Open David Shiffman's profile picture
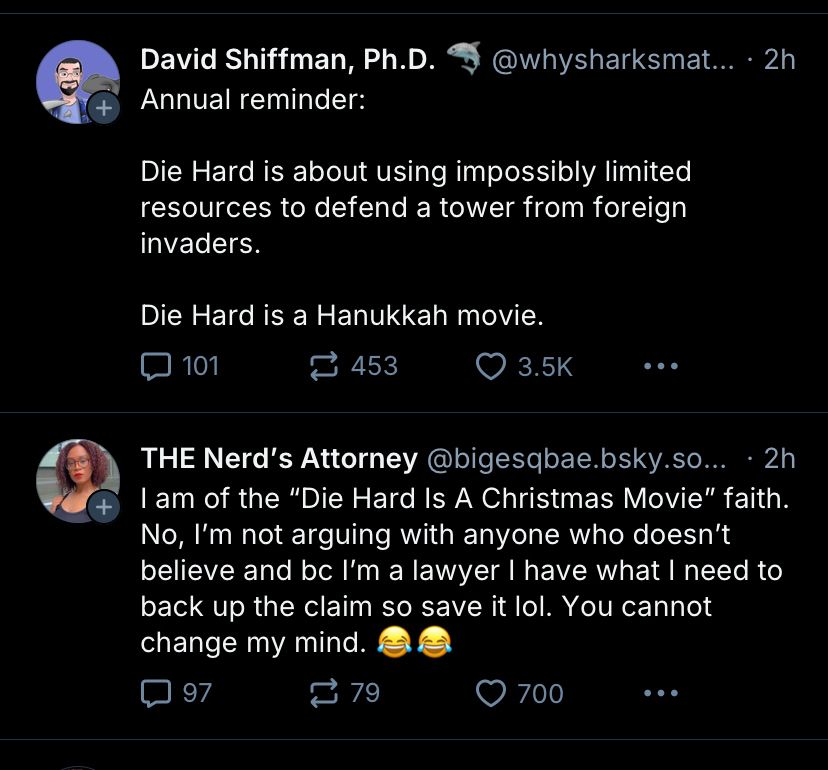 pyautogui.click(x=78, y=82)
